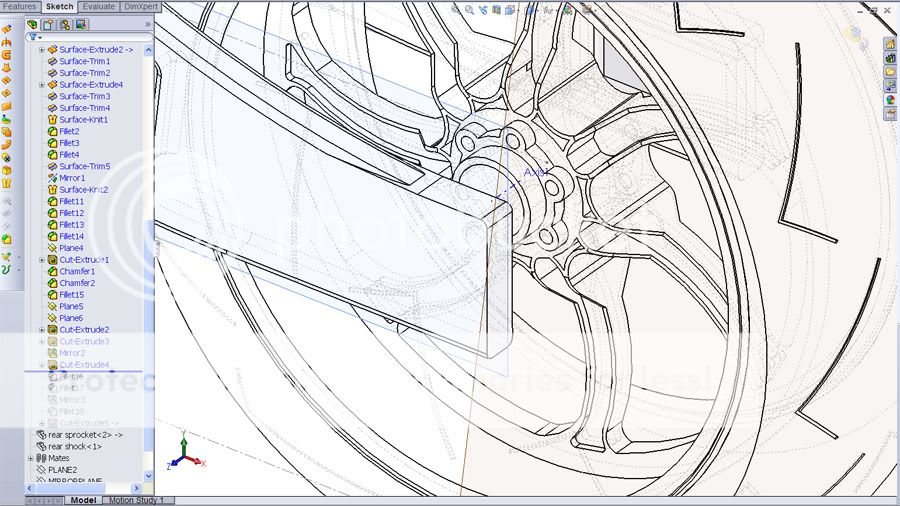Image resolution: width=900 pixels, height=506 pixels.
Task: Expand the Cut-Extrude1 tree node
Action: pos(41,260)
